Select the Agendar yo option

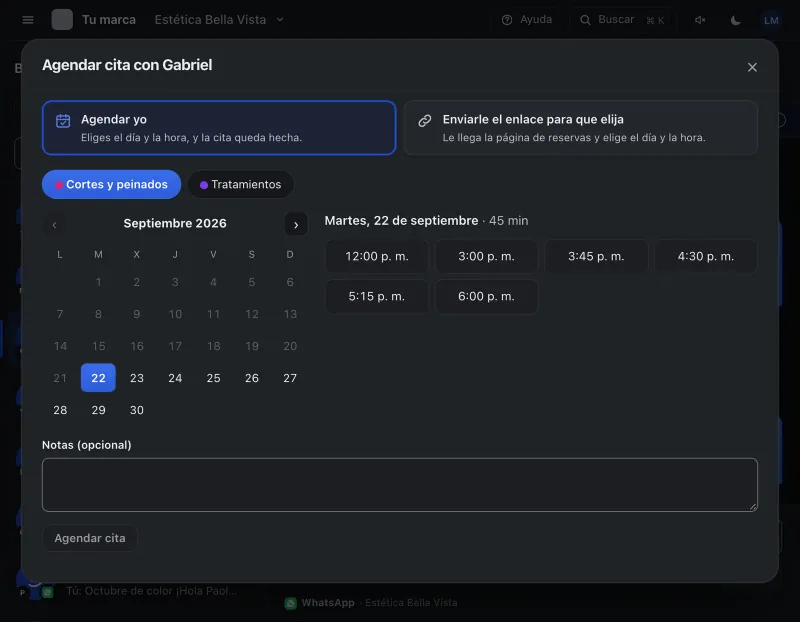[219, 128]
